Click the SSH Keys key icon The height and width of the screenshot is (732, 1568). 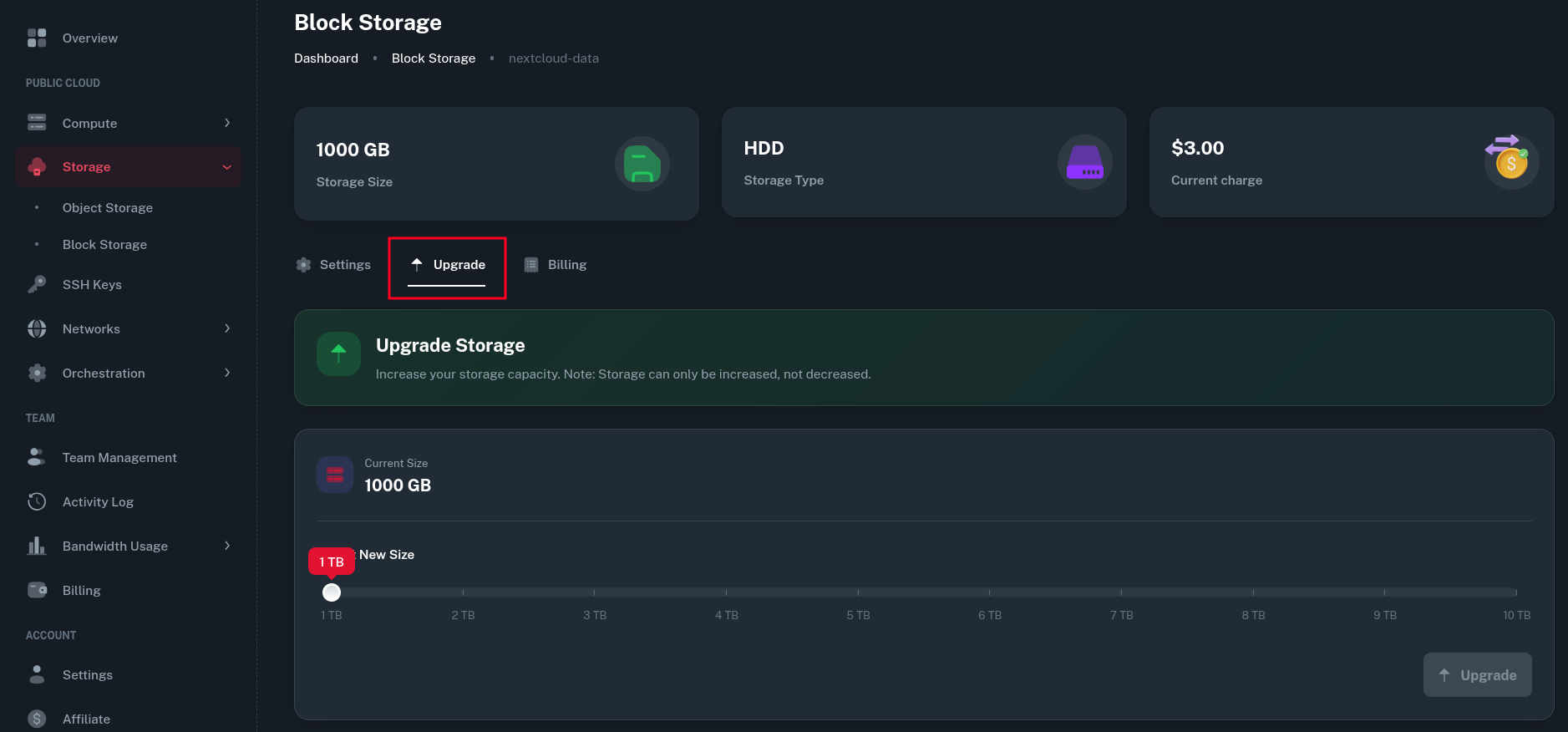pyautogui.click(x=37, y=284)
